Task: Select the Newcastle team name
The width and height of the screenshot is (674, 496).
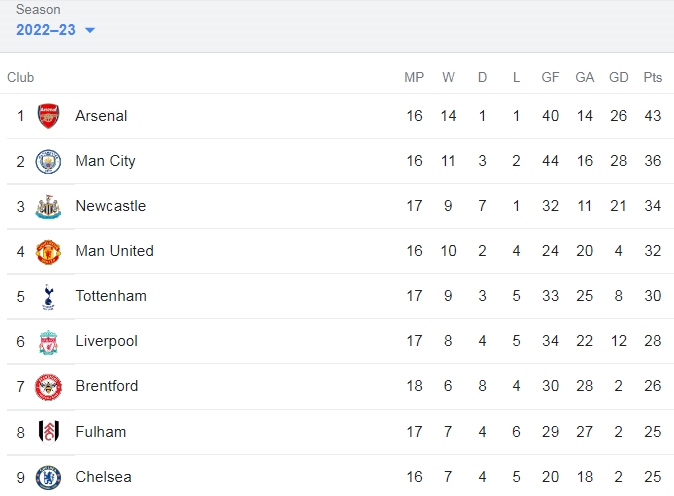Action: click(x=110, y=206)
